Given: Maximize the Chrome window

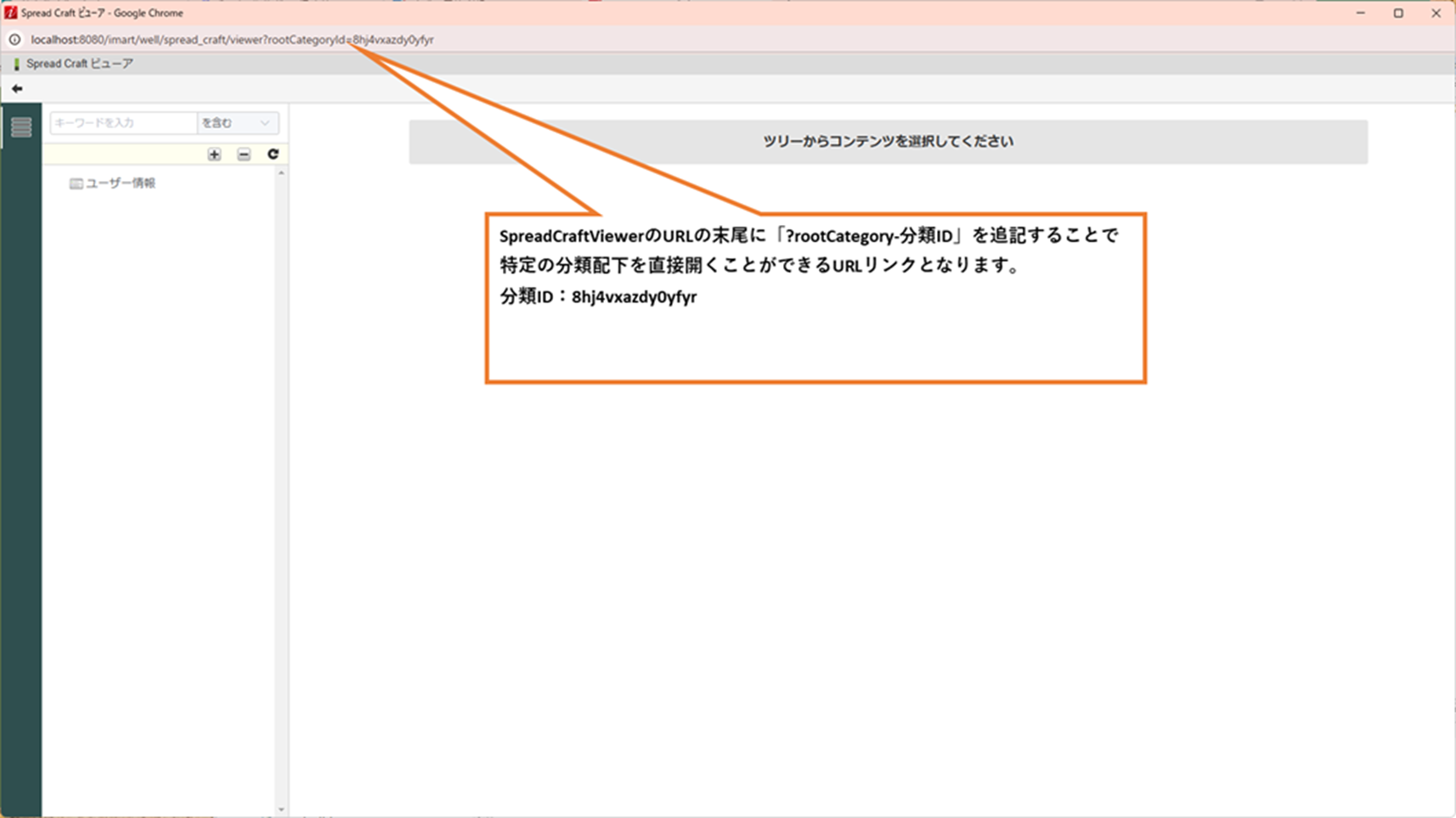Looking at the screenshot, I should tap(1398, 13).
